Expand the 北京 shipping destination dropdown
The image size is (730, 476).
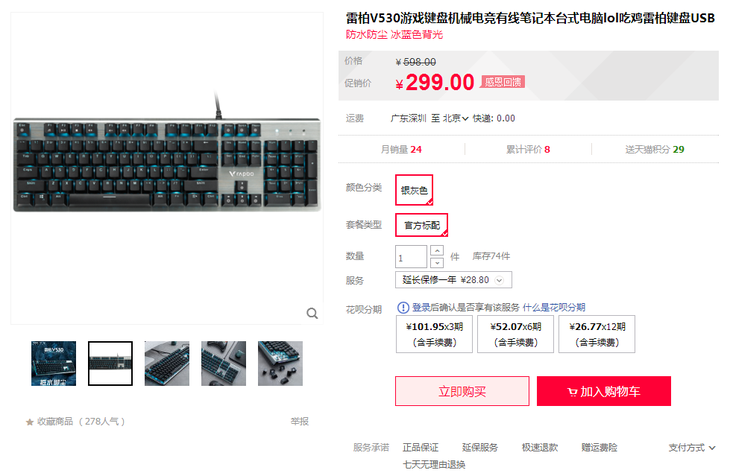tap(455, 118)
